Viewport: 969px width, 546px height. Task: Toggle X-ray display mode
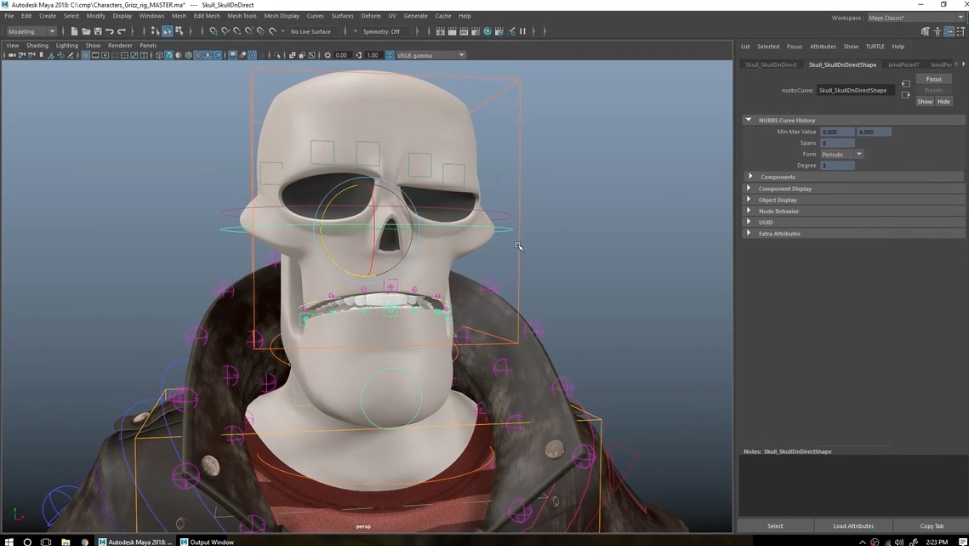292,55
